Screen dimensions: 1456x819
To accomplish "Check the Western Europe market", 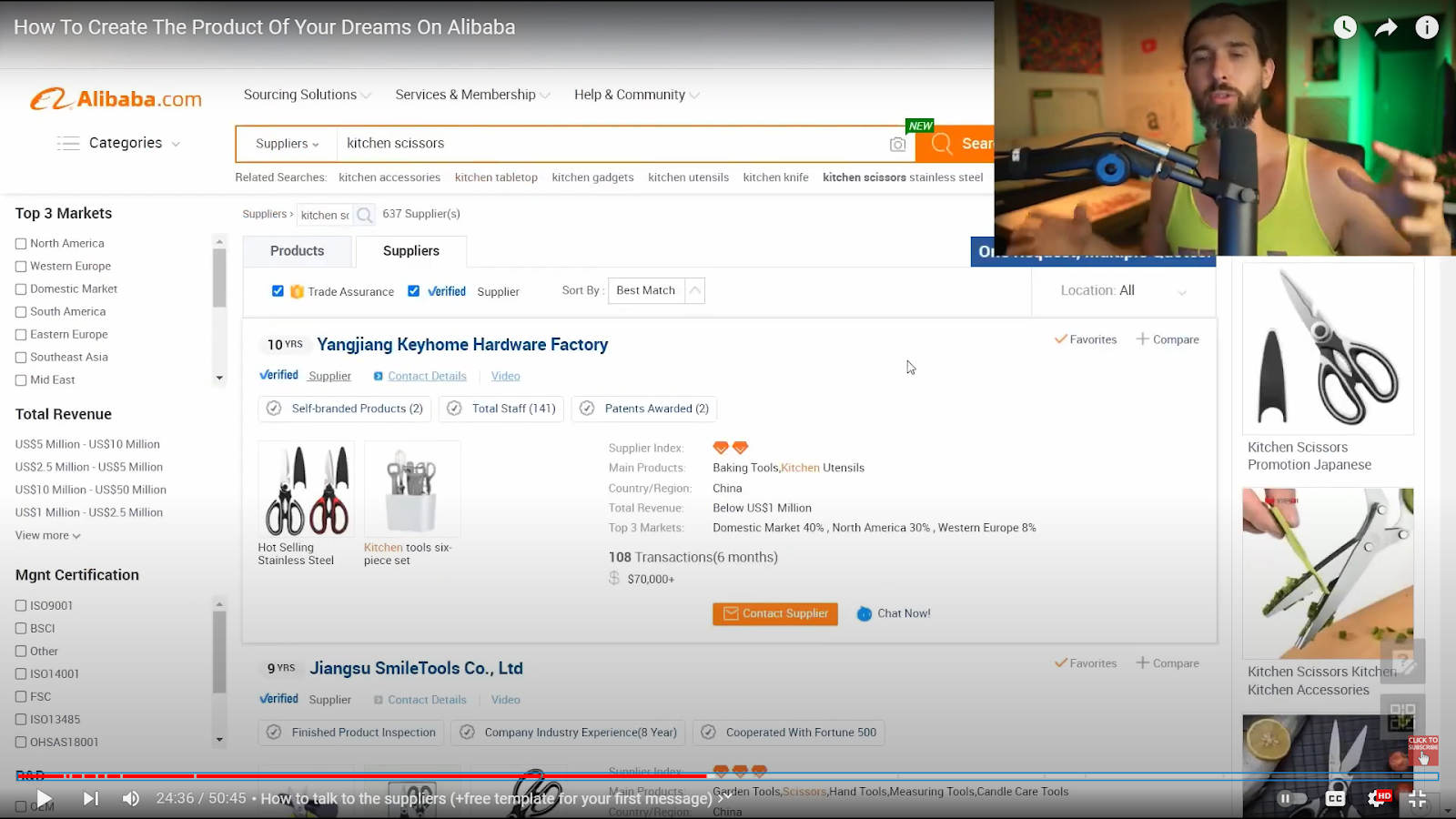I will pos(21,267).
